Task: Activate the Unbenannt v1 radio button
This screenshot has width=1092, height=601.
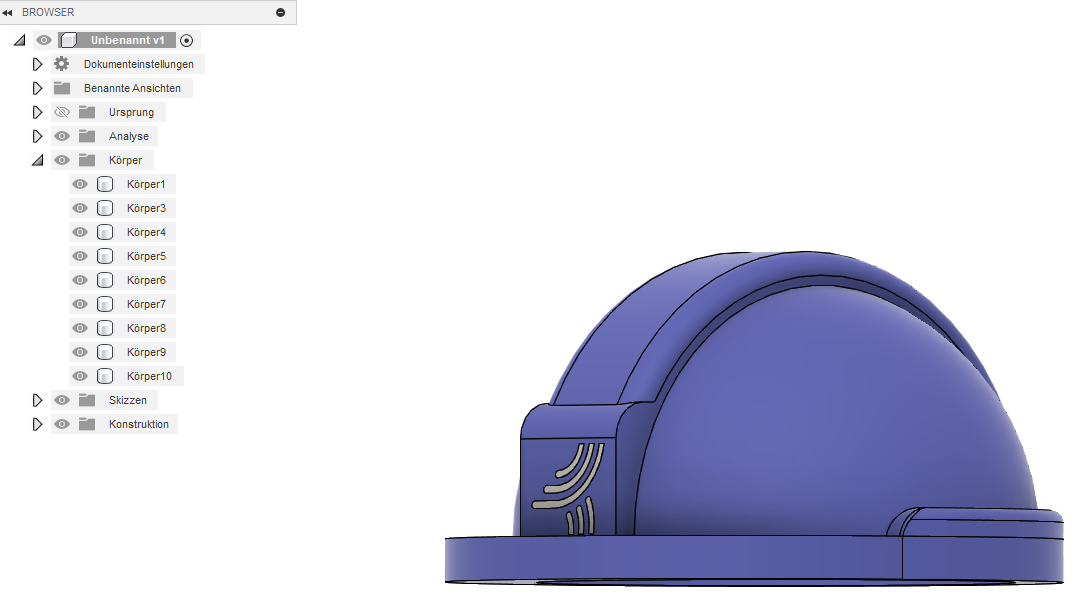Action: pos(187,40)
